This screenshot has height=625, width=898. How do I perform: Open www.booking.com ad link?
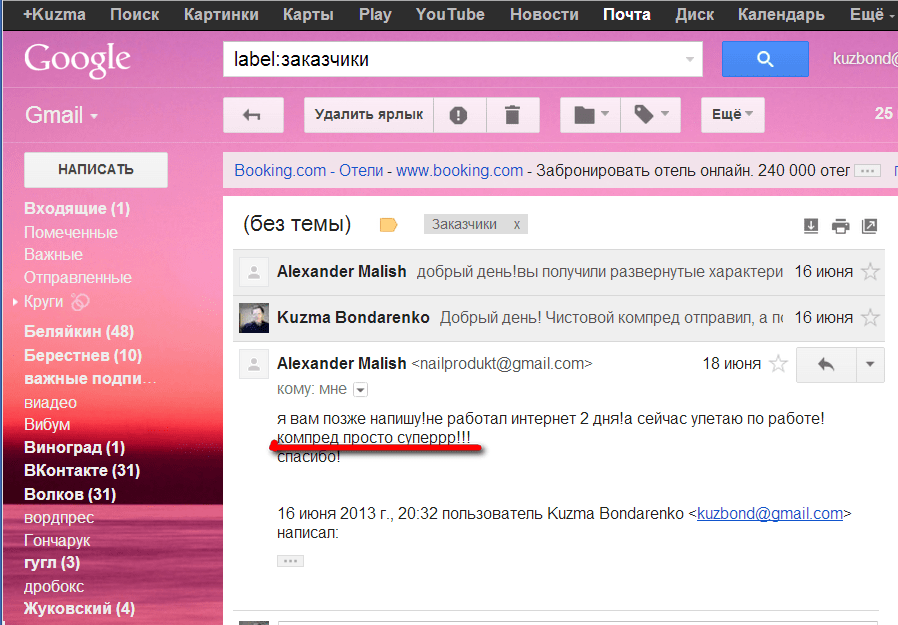pos(459,171)
